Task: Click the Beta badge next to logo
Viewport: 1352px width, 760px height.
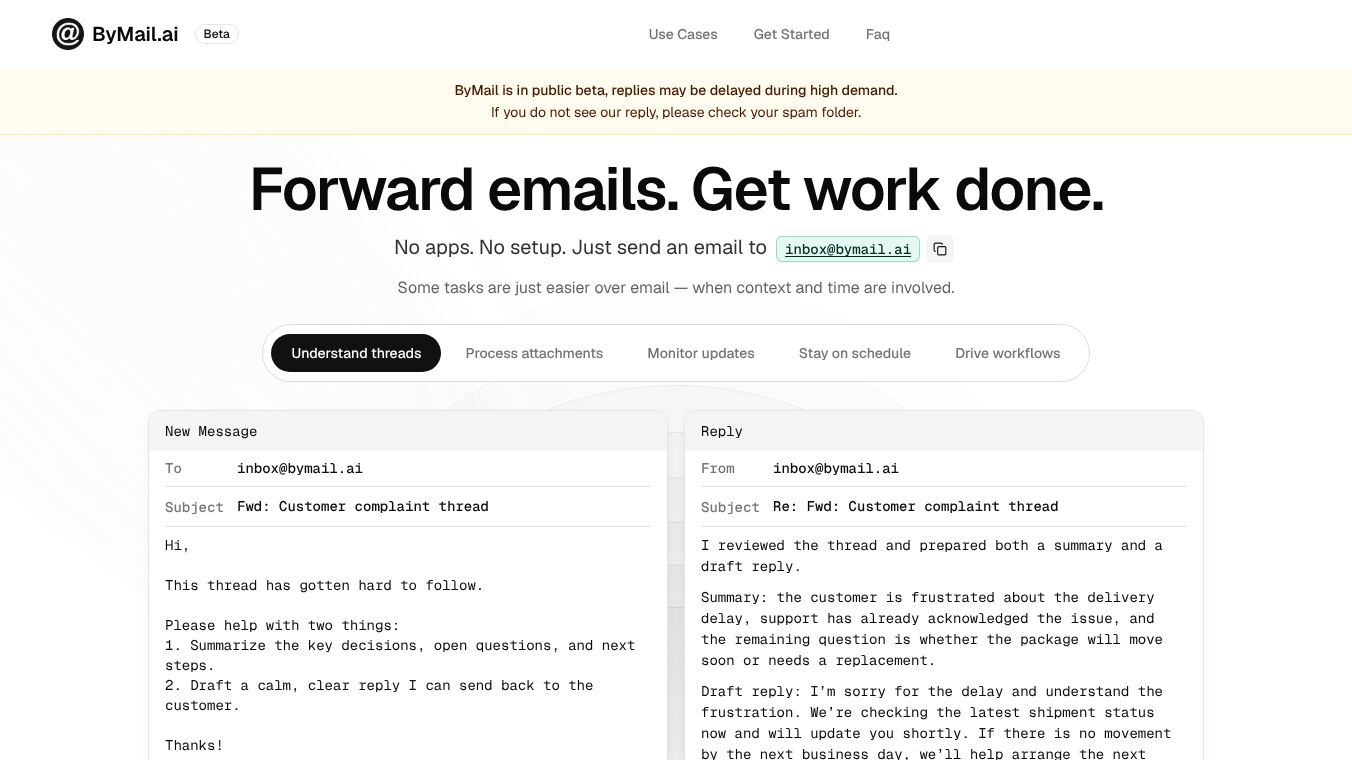Action: (216, 34)
